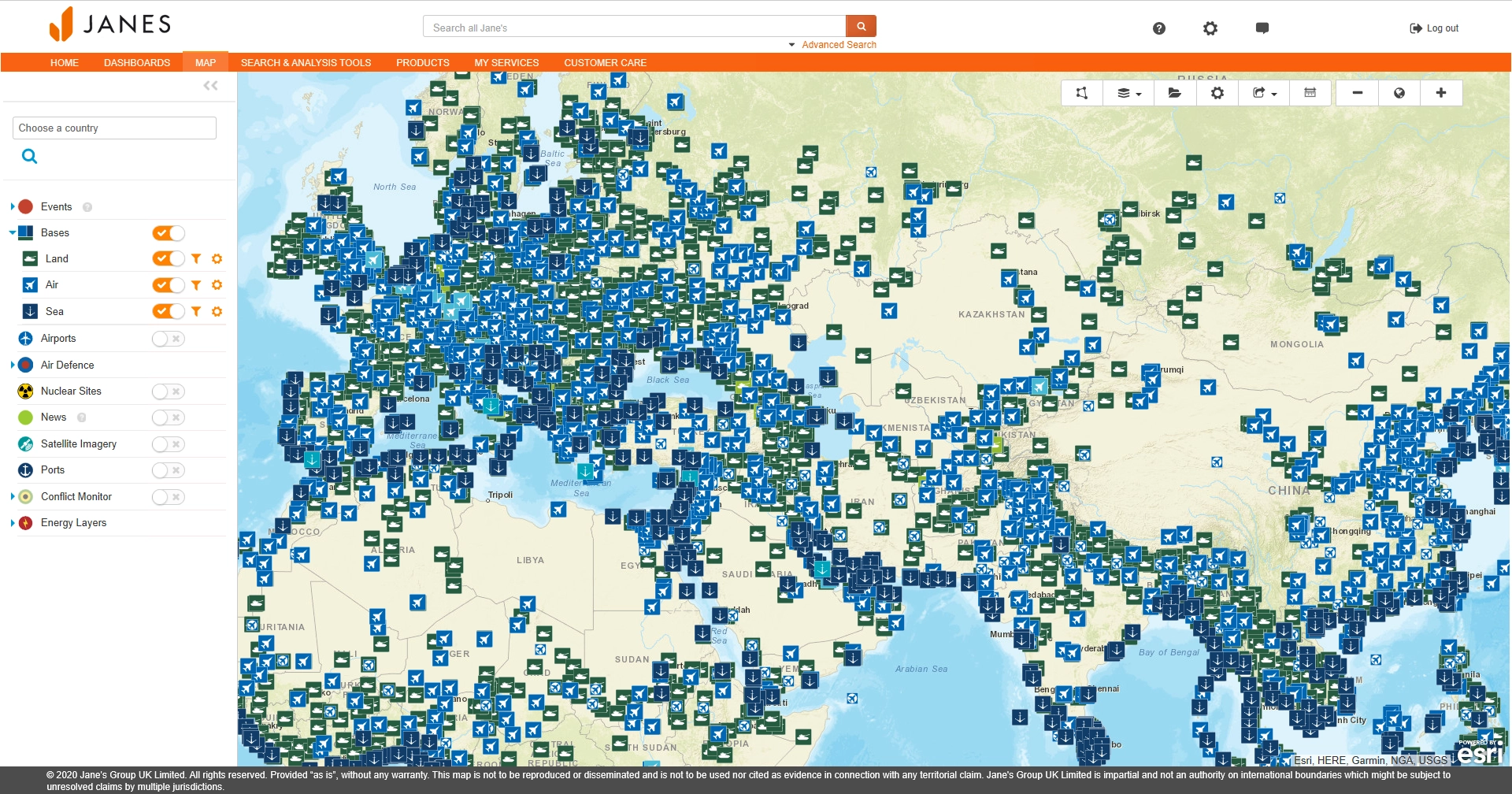Click the Airports plane icon
Image resolution: width=1512 pixels, height=794 pixels.
tap(25, 338)
